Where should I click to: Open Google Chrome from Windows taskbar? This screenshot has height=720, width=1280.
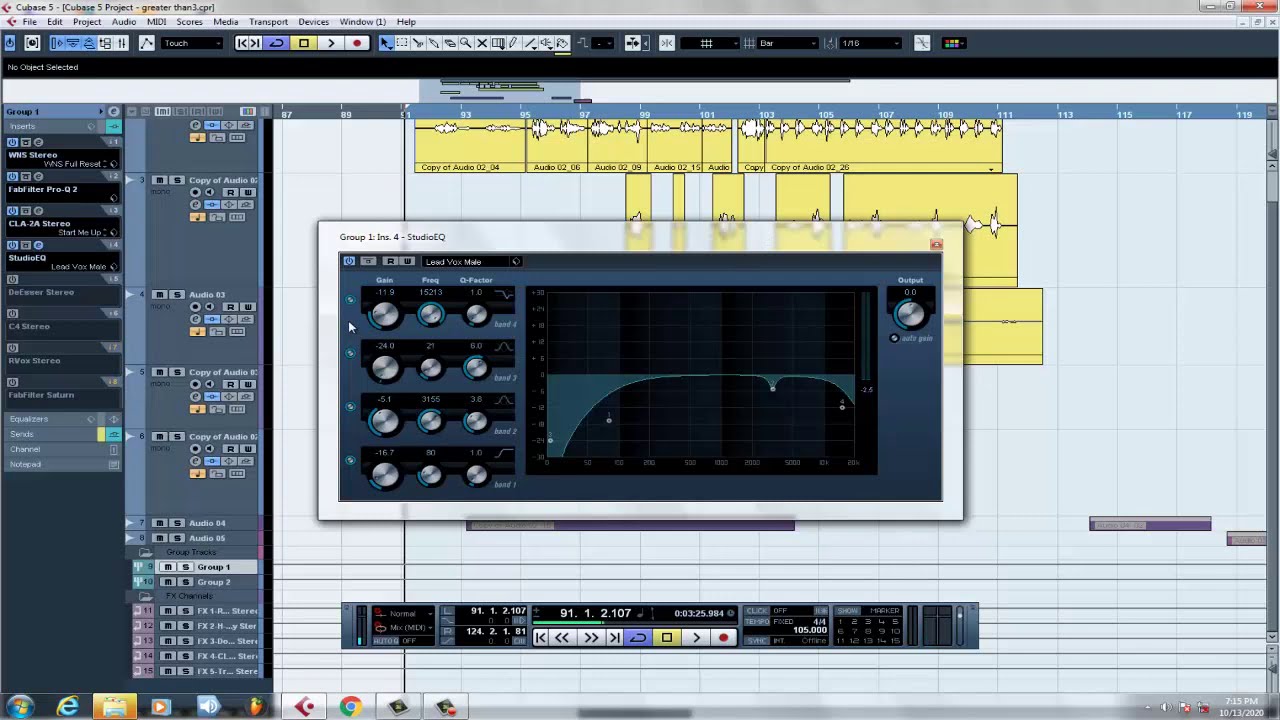click(x=350, y=707)
